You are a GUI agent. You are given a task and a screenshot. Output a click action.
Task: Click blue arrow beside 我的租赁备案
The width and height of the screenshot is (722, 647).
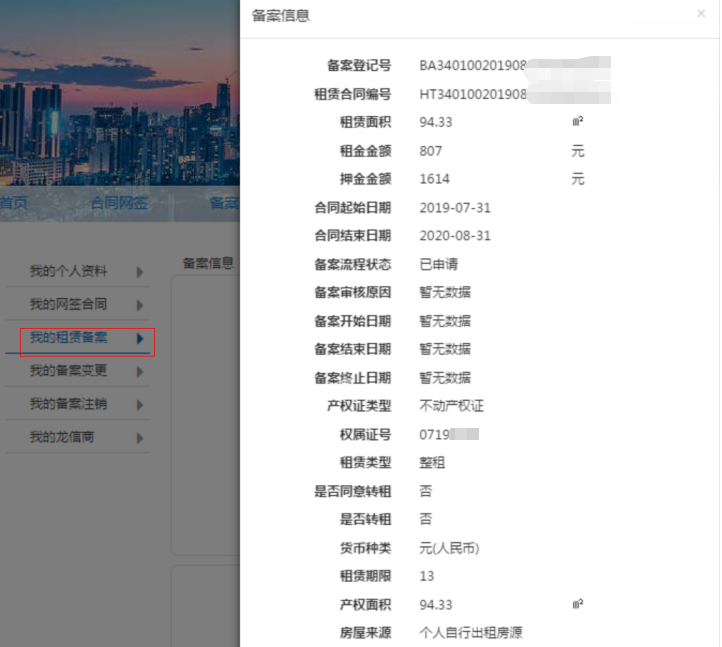[x=140, y=339]
